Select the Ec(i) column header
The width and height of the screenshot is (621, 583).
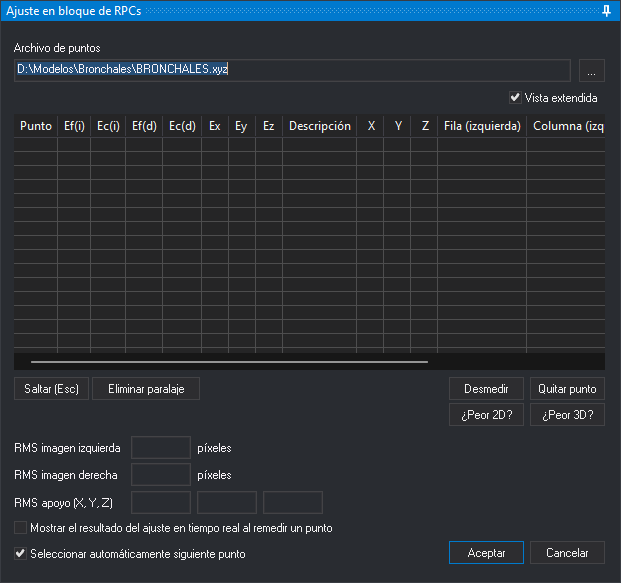(108, 126)
